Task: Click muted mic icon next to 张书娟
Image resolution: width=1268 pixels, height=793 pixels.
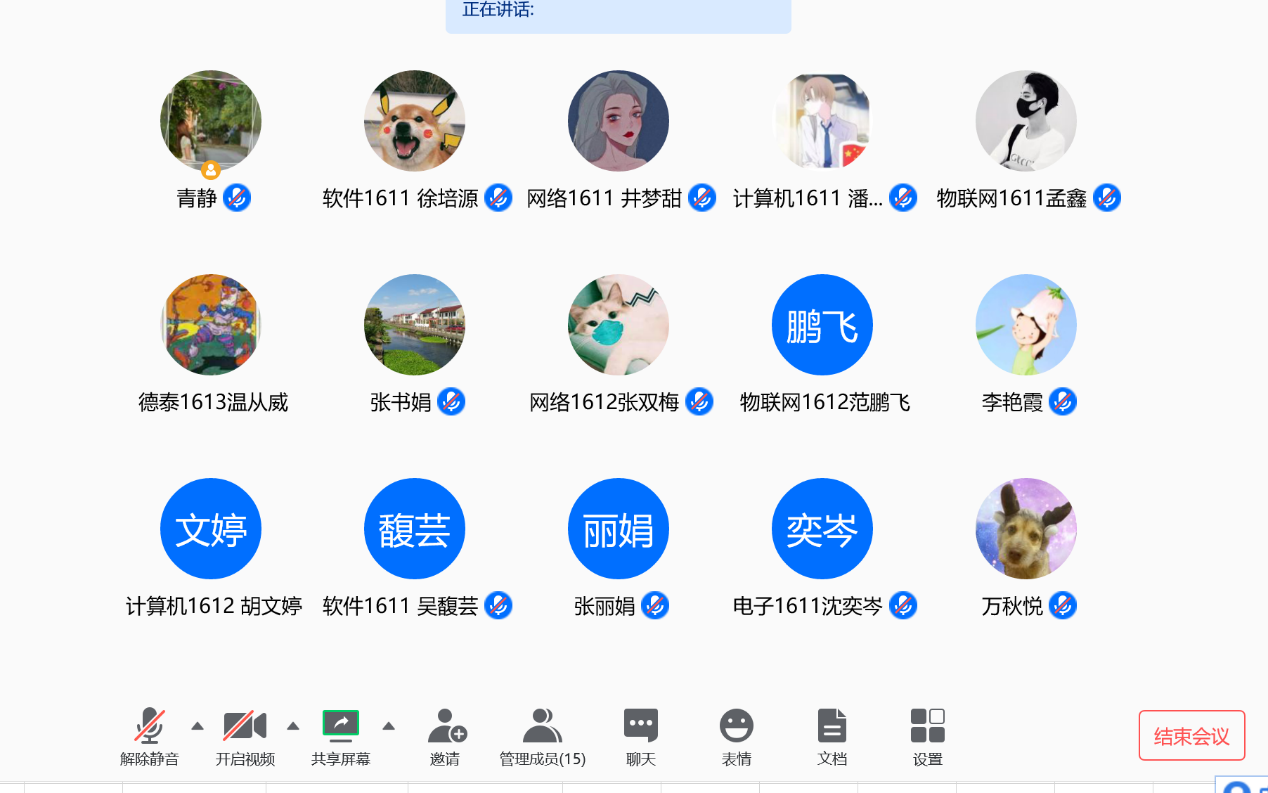Action: tap(452, 402)
